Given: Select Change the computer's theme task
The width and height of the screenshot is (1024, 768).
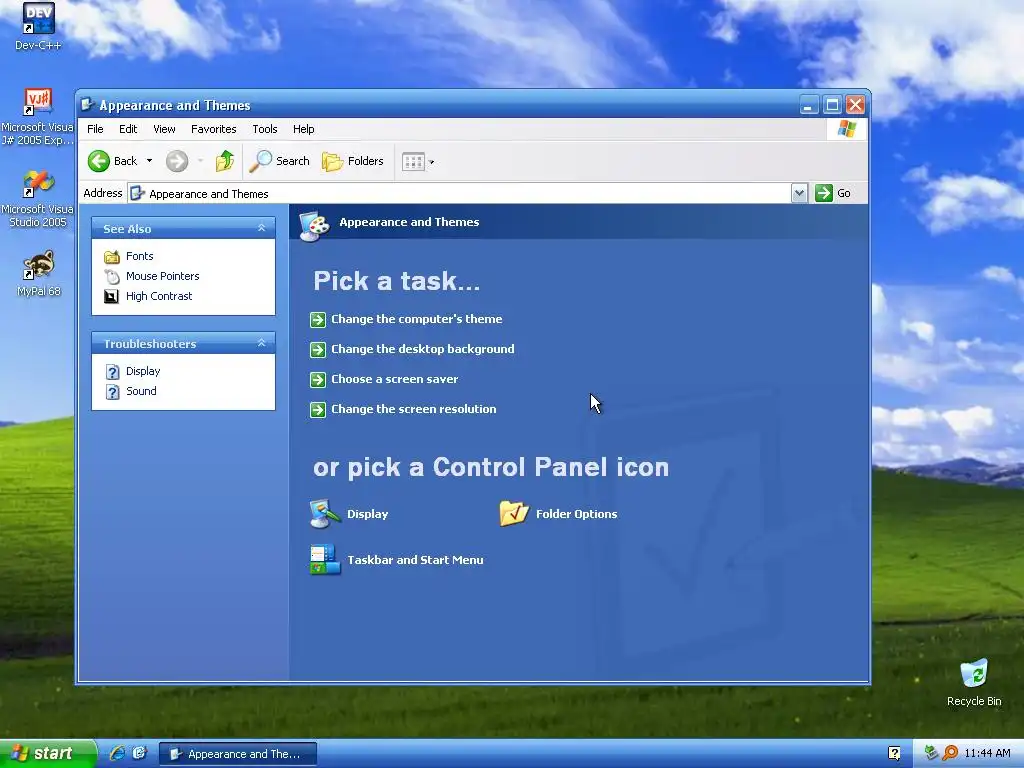Looking at the screenshot, I should coord(417,319).
